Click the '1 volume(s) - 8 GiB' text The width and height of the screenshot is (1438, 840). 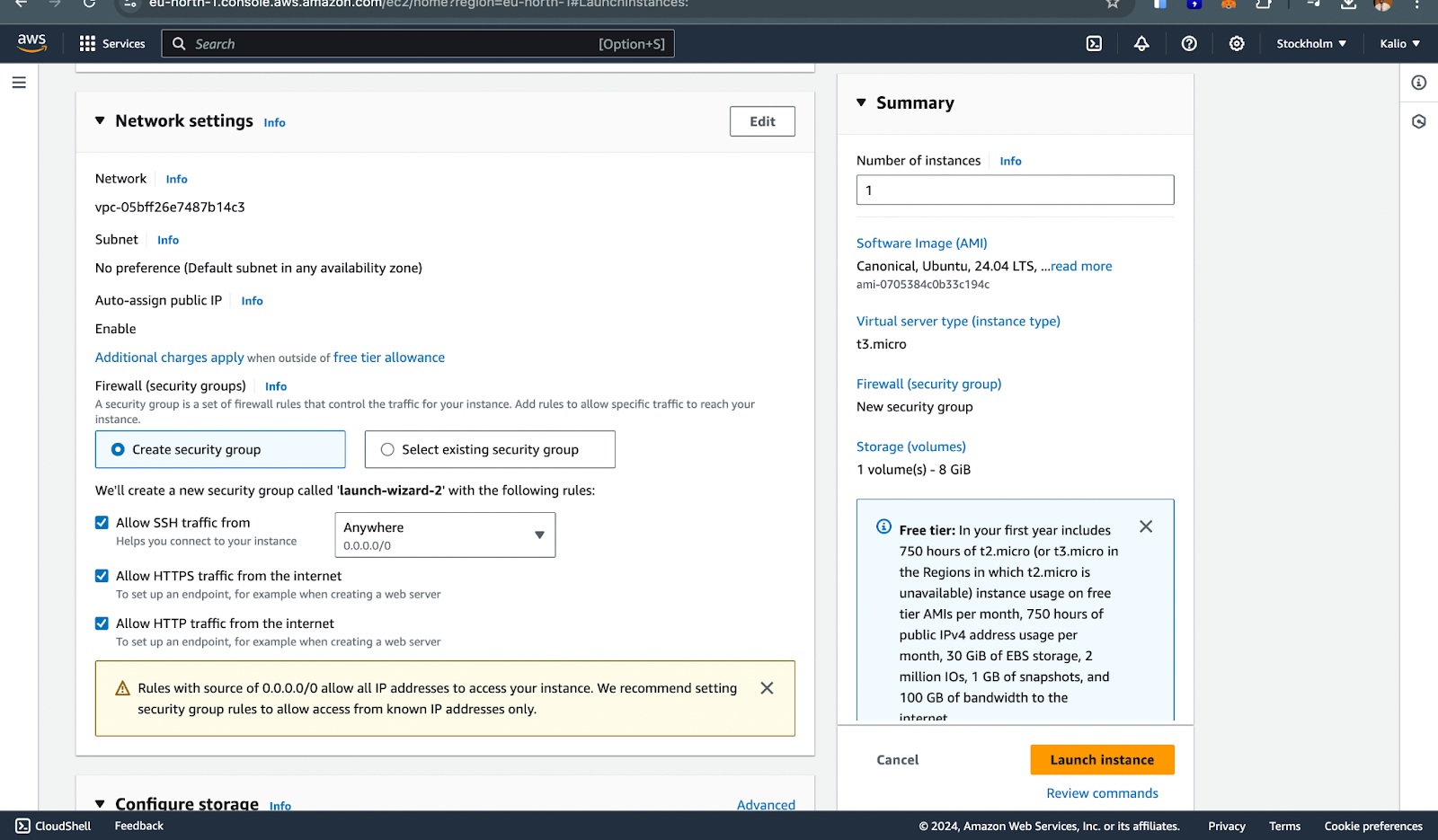click(913, 470)
